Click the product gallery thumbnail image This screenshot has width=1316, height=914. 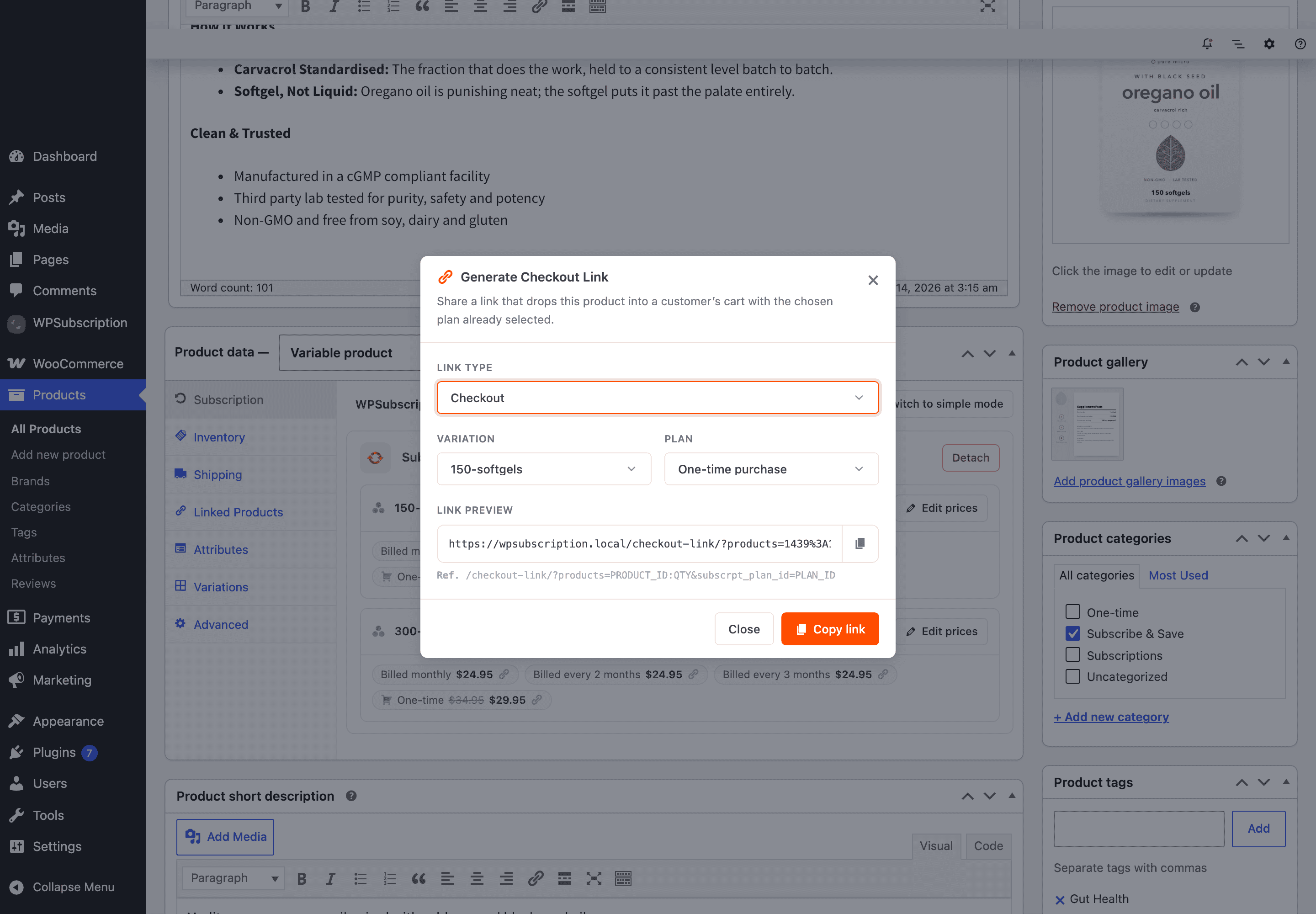pos(1087,424)
